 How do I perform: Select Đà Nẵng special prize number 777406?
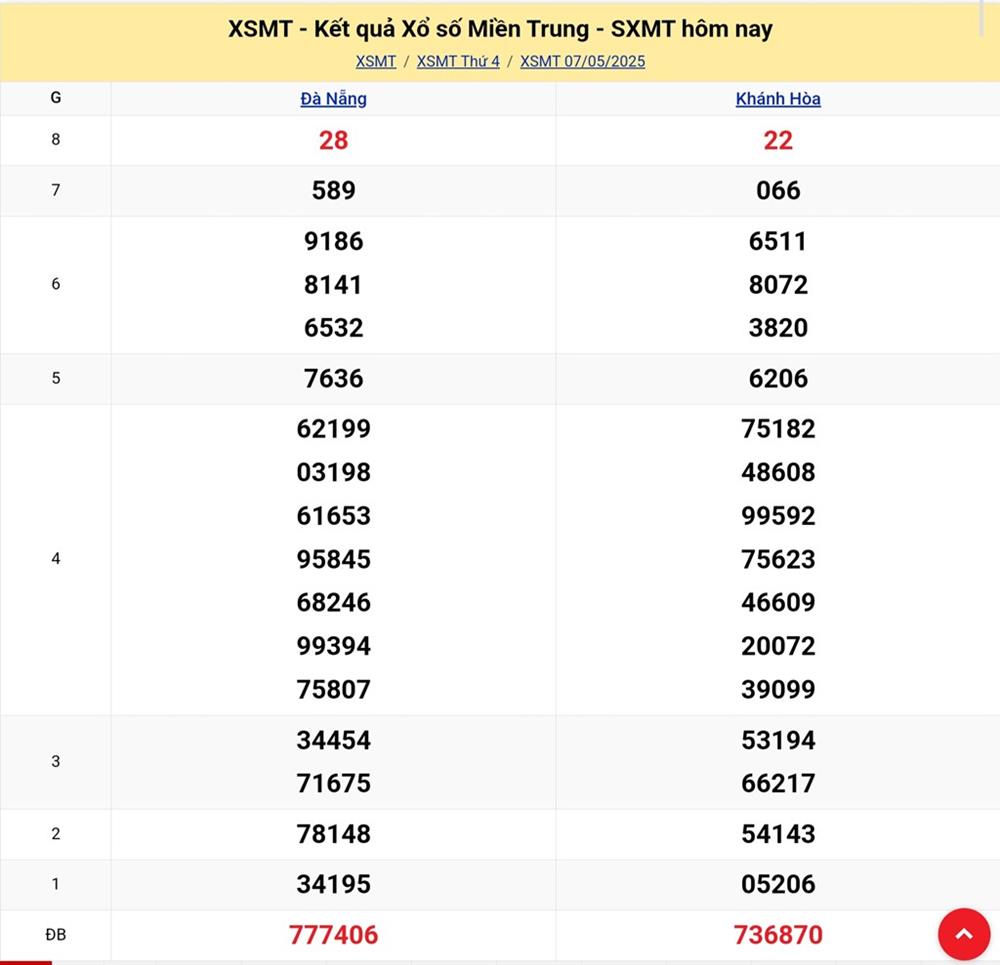[x=333, y=935]
